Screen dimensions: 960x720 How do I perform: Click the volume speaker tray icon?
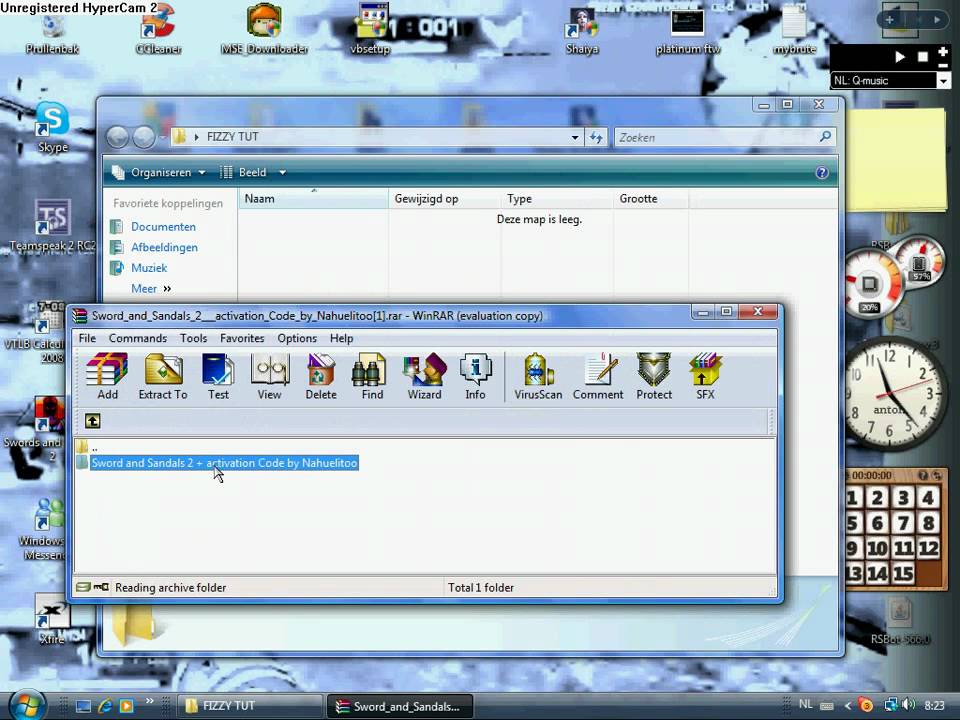click(x=907, y=705)
